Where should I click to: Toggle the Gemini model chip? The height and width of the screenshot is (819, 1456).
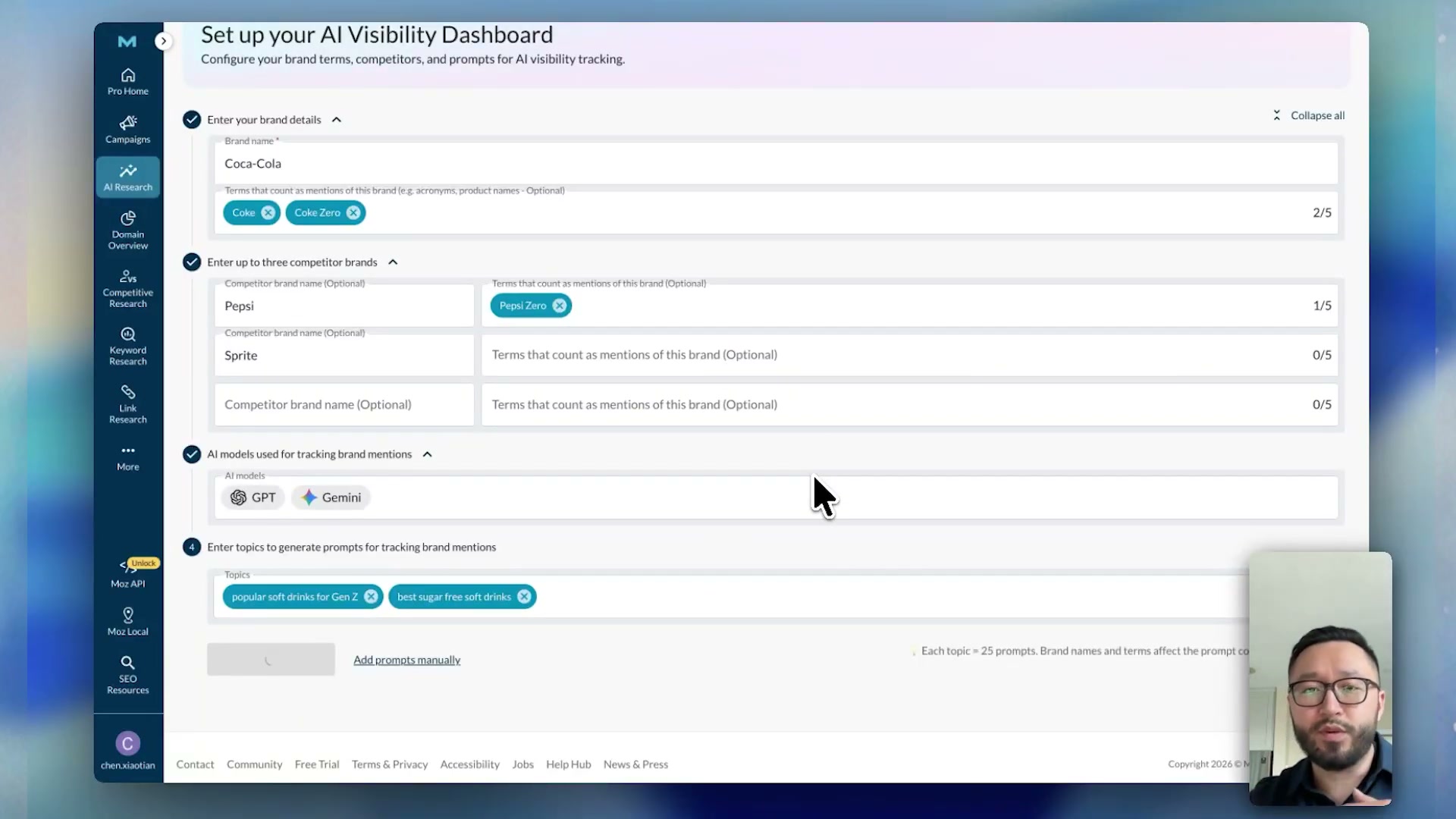(x=331, y=497)
